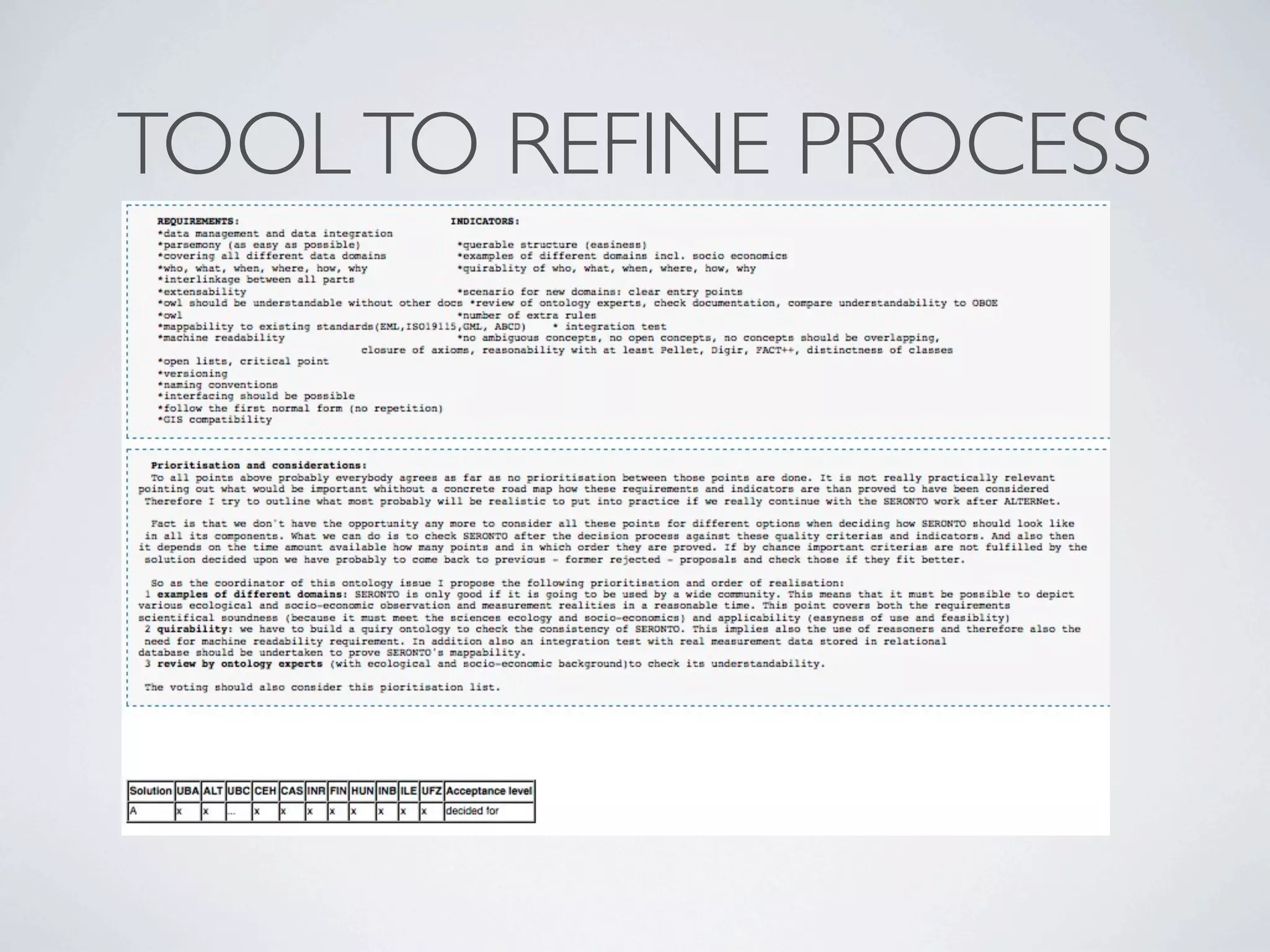Select the REQUIREMENTS: heading
This screenshot has height=952, width=1270.
pos(198,221)
